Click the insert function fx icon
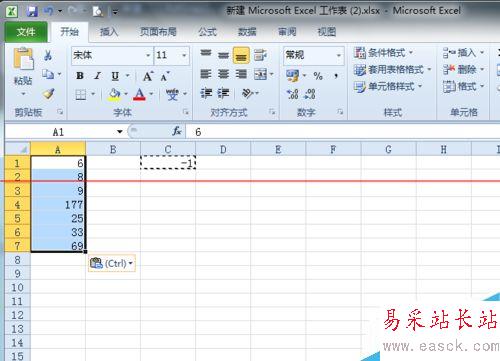This screenshot has width=500, height=361. 177,131
